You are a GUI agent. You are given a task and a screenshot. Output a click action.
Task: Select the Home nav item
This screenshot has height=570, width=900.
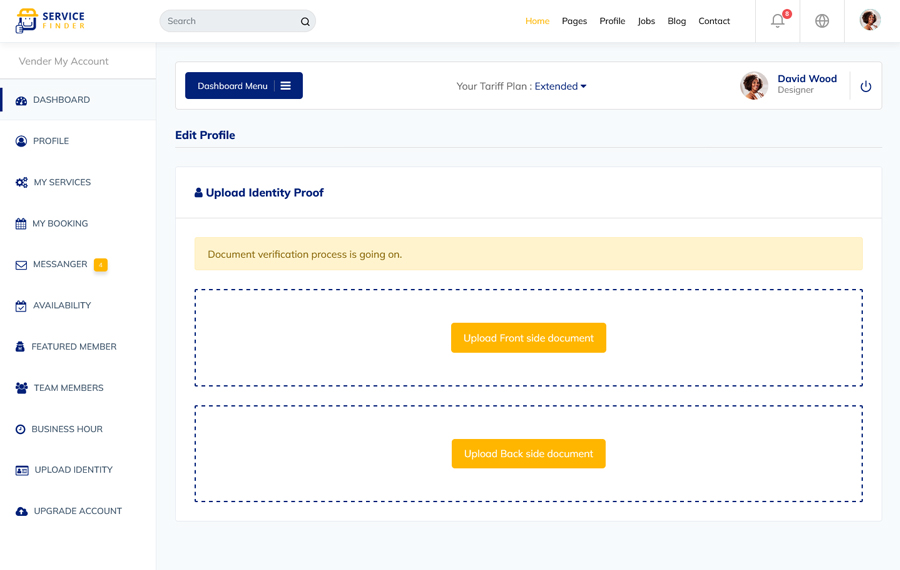tap(537, 21)
